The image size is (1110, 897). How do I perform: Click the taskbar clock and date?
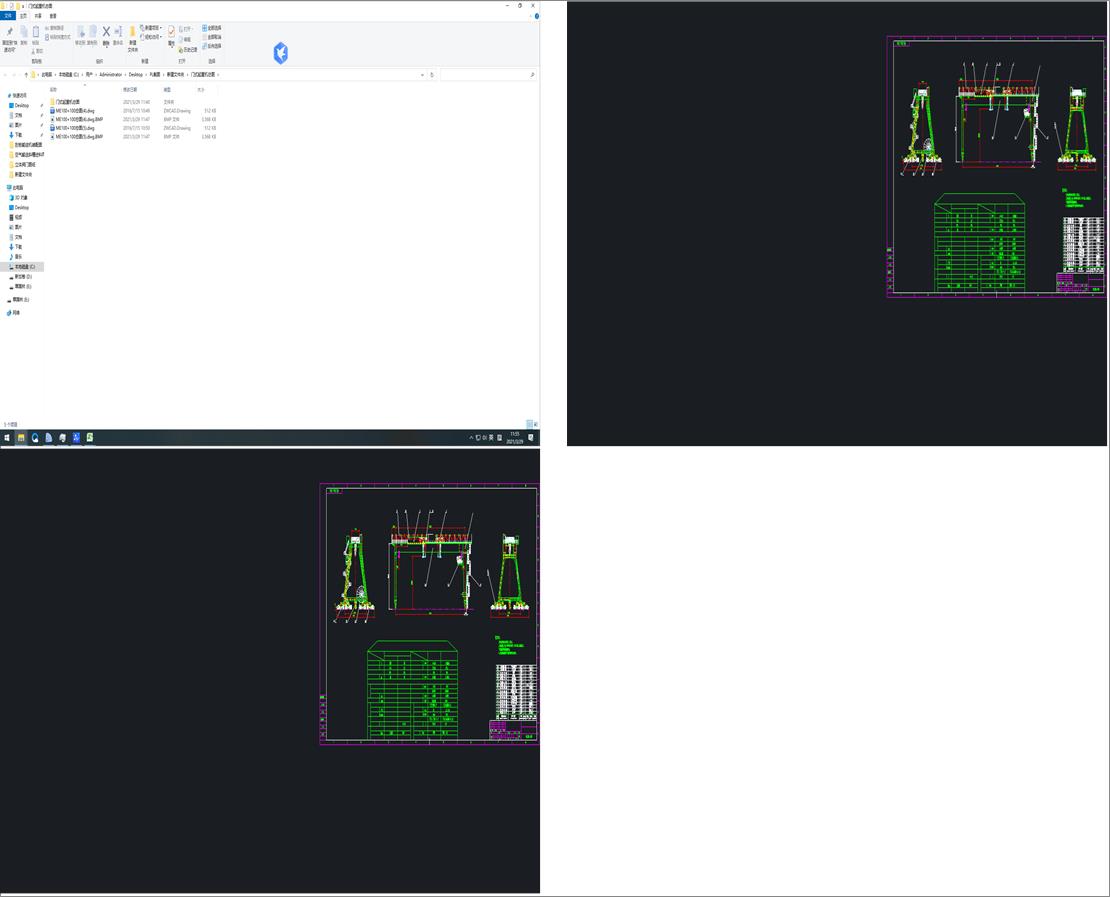tap(515, 438)
